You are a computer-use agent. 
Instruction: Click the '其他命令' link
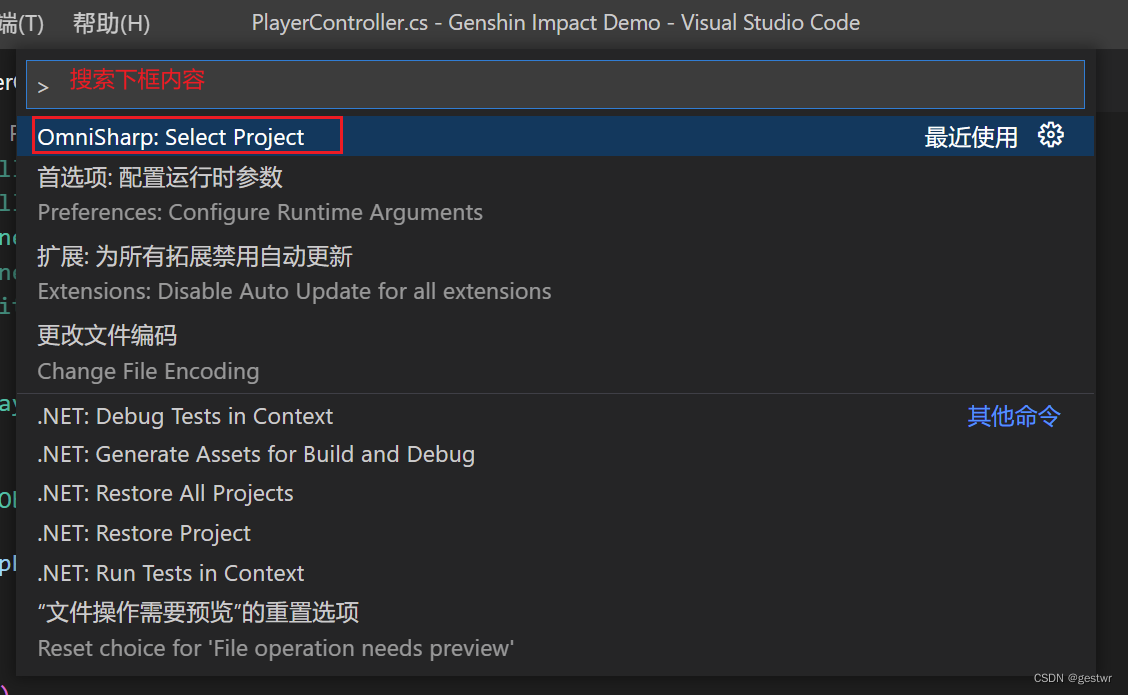tap(1013, 416)
